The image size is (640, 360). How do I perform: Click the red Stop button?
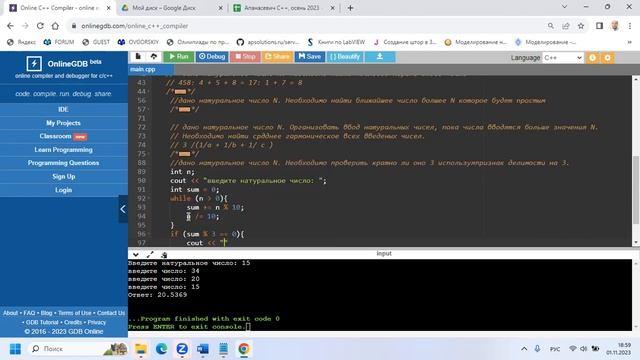[245, 57]
